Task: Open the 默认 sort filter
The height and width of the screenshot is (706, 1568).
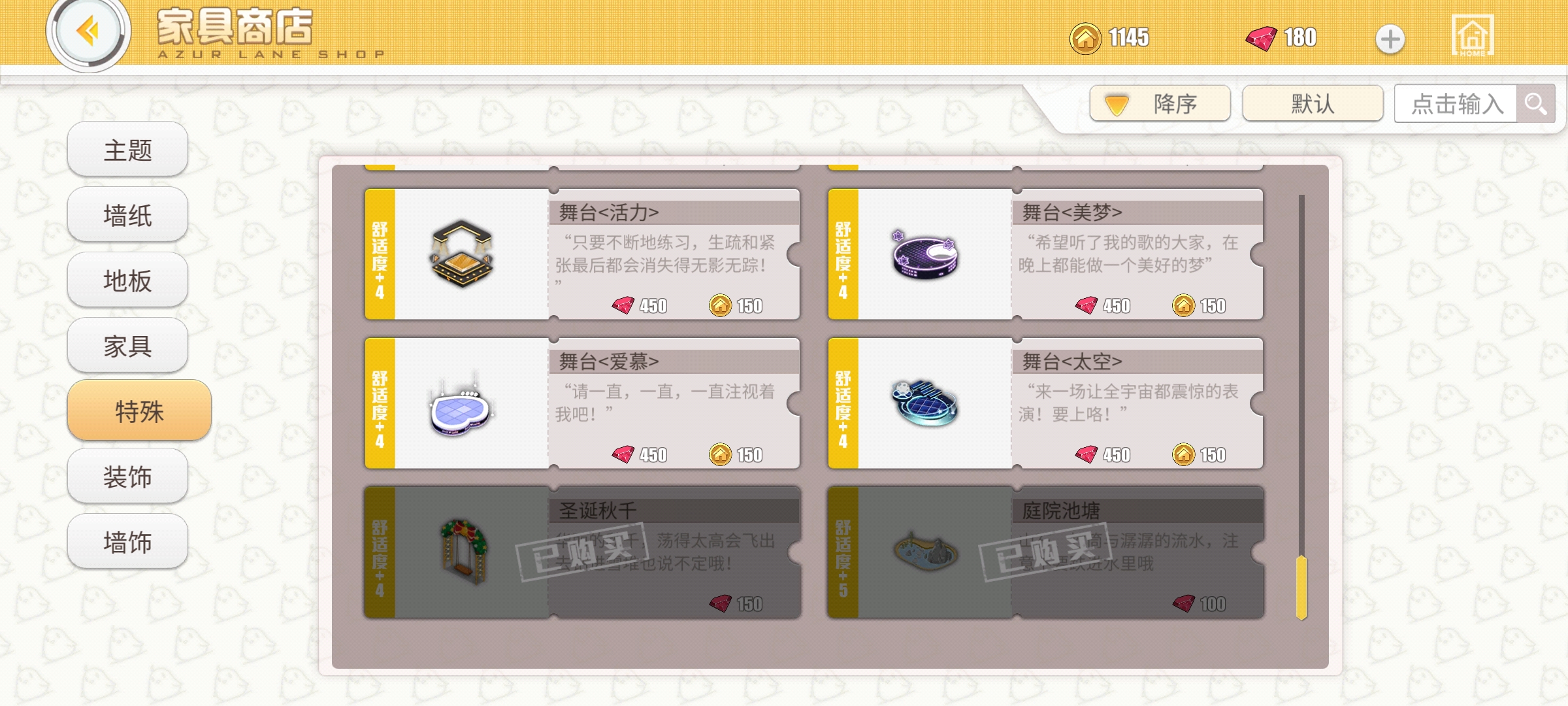Action: tap(1313, 103)
